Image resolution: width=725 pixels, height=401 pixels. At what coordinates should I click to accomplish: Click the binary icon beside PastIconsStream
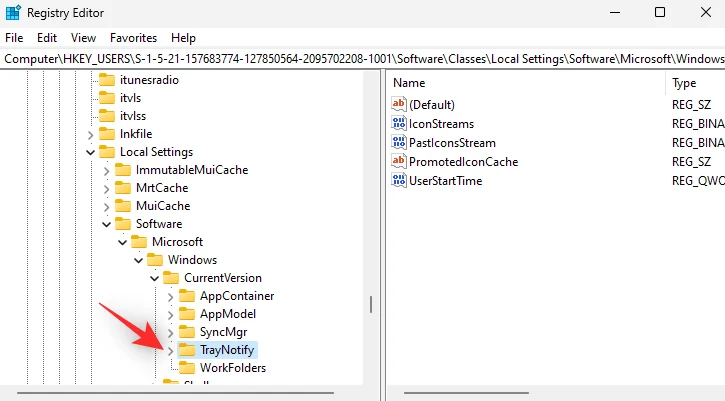[400, 142]
